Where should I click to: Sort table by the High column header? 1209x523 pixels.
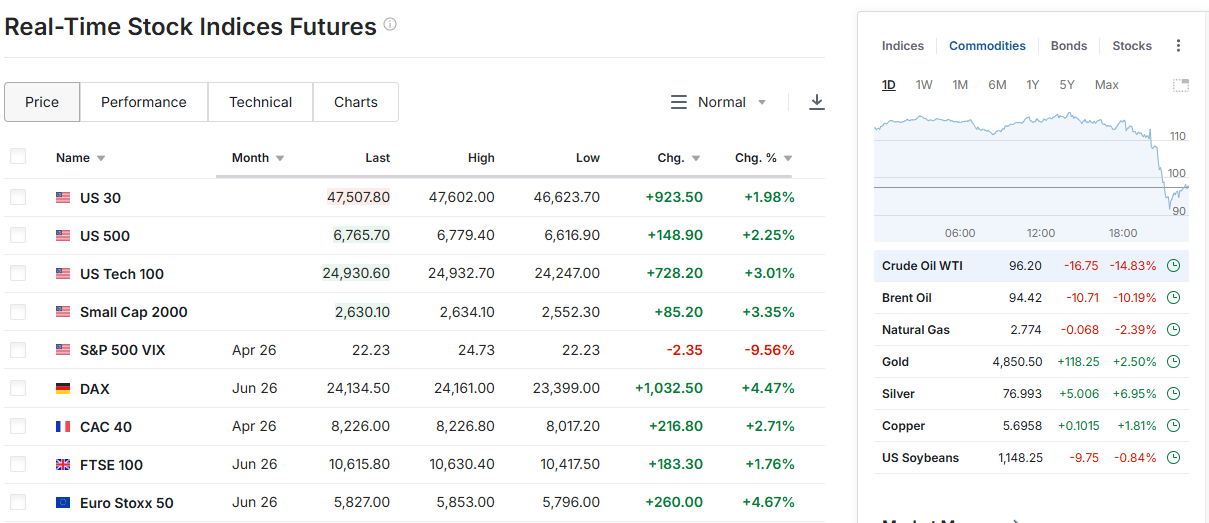pos(481,158)
